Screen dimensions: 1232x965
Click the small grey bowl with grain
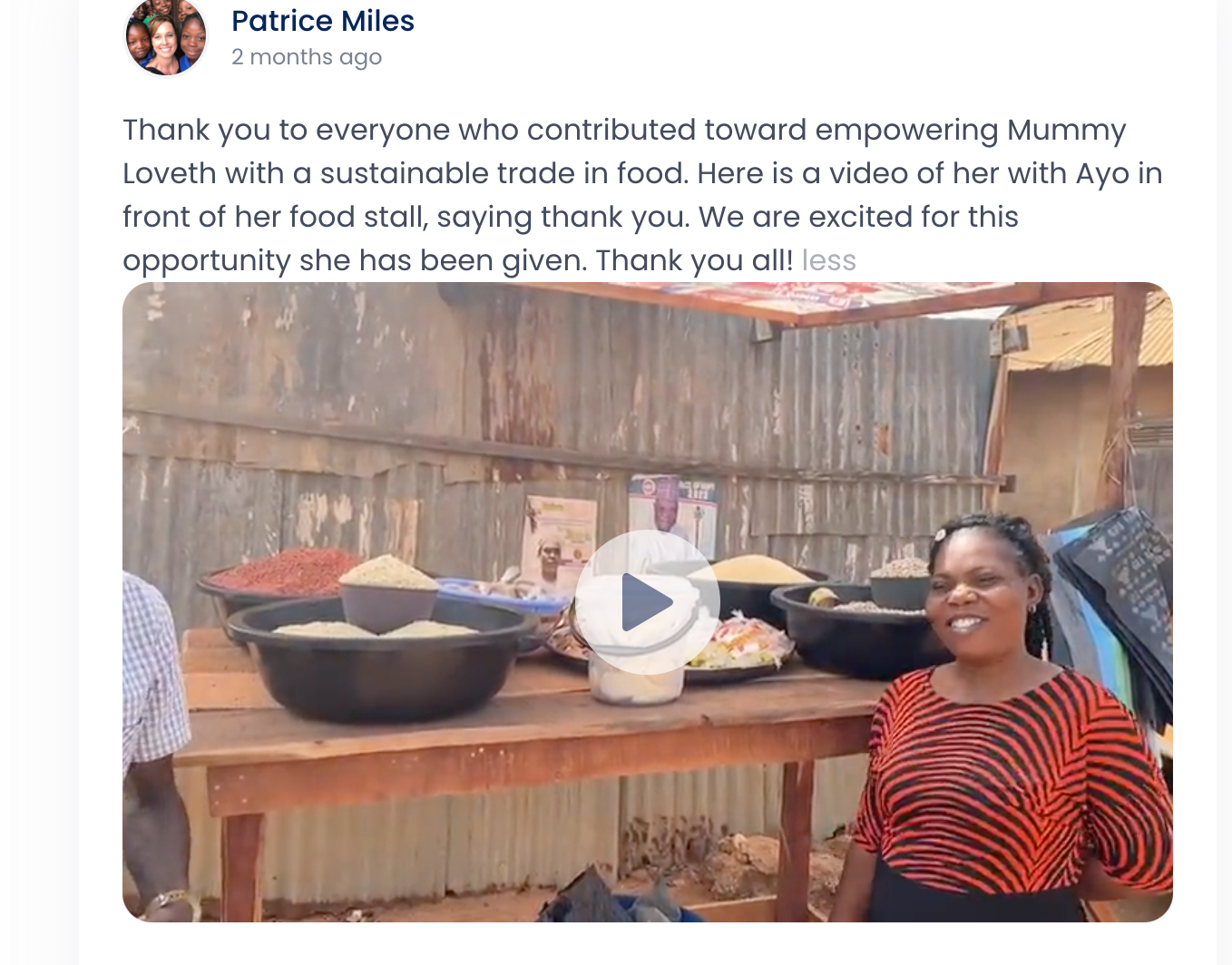coord(388,594)
